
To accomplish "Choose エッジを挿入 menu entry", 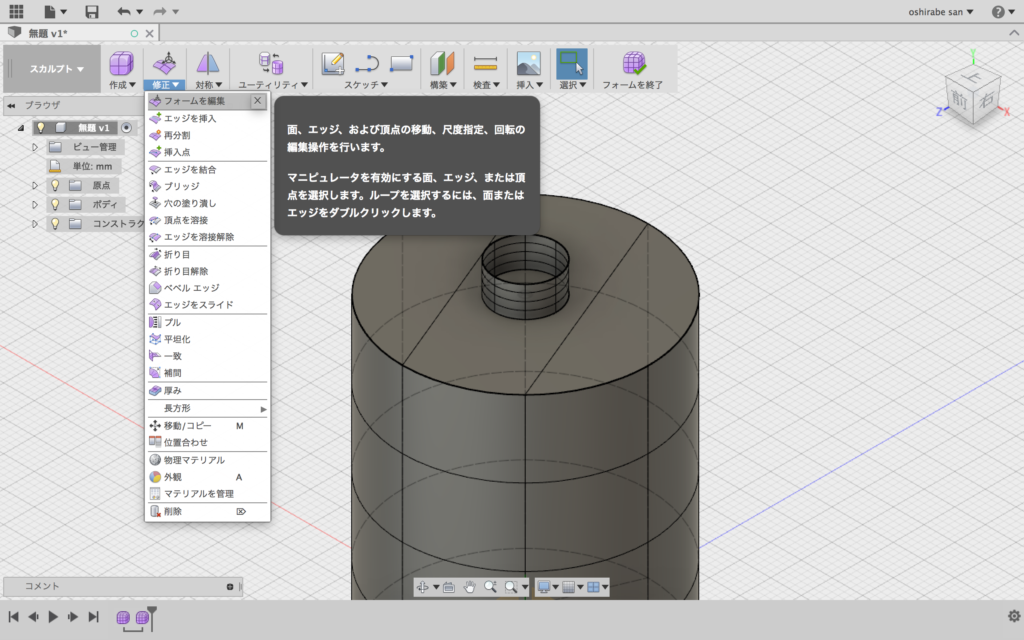I will (x=208, y=118).
